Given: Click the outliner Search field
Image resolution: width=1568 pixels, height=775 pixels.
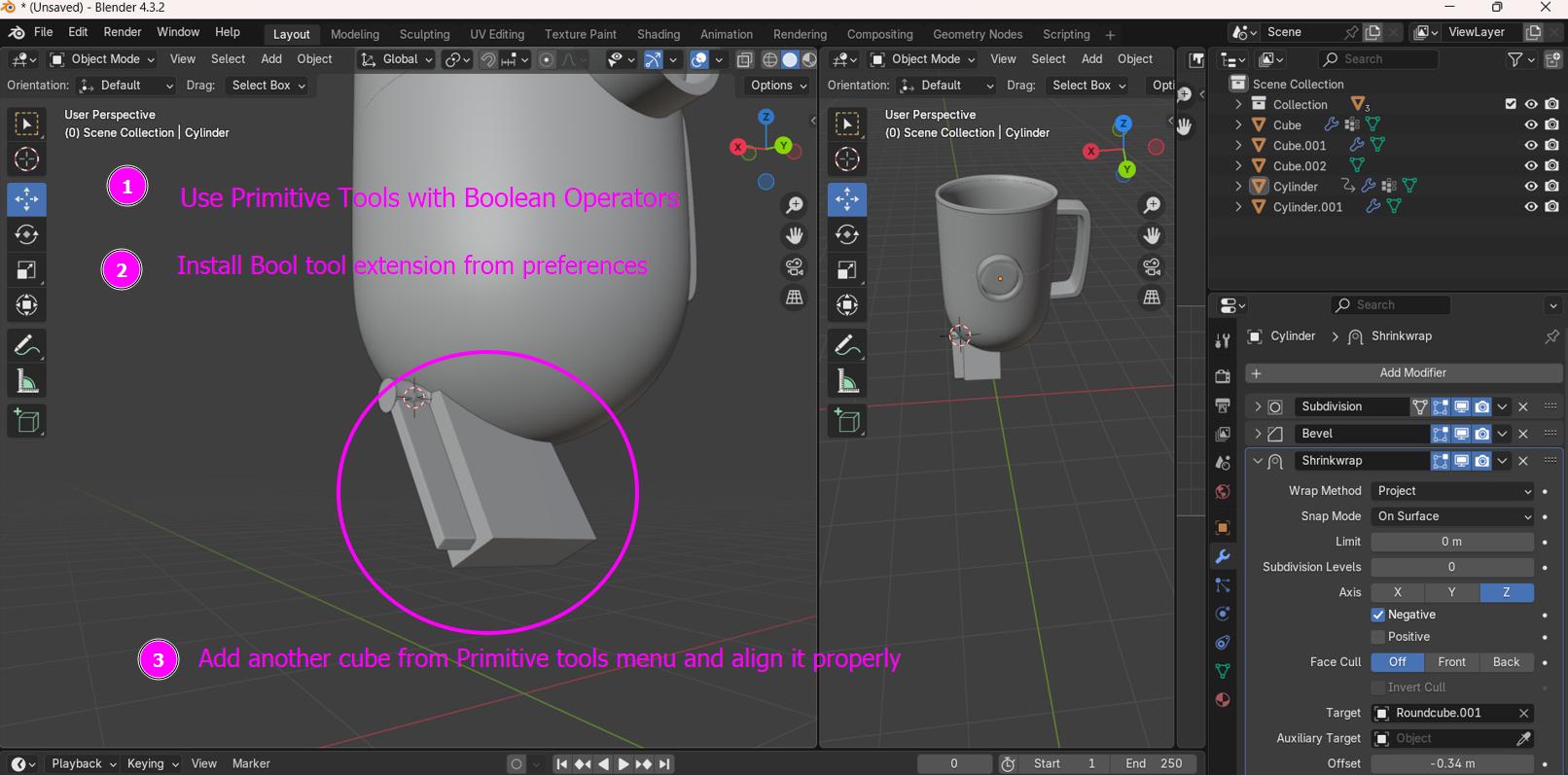Looking at the screenshot, I should [1378, 59].
